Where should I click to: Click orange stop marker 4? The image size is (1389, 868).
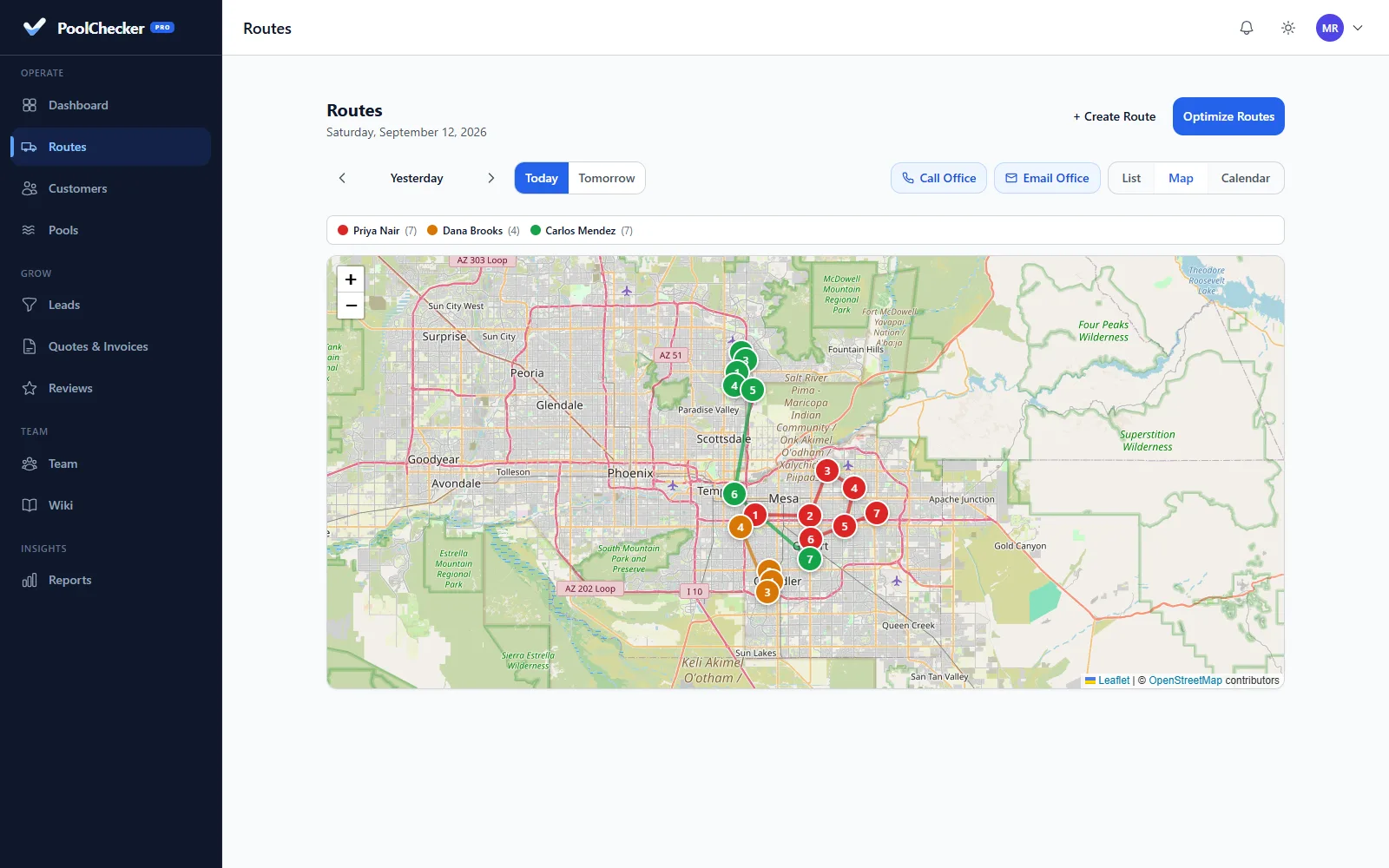(741, 527)
